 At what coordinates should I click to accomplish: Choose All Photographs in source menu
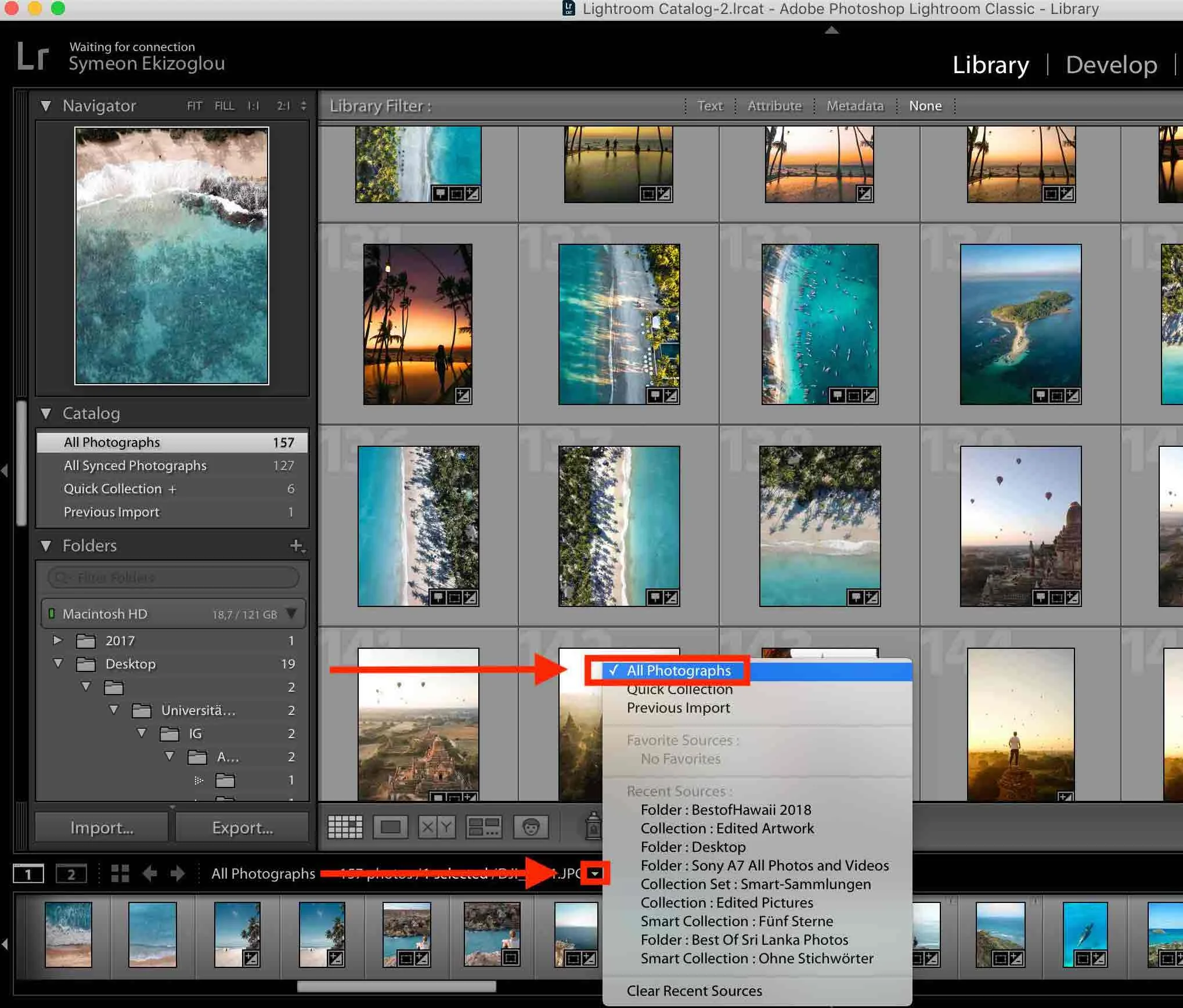[757, 671]
